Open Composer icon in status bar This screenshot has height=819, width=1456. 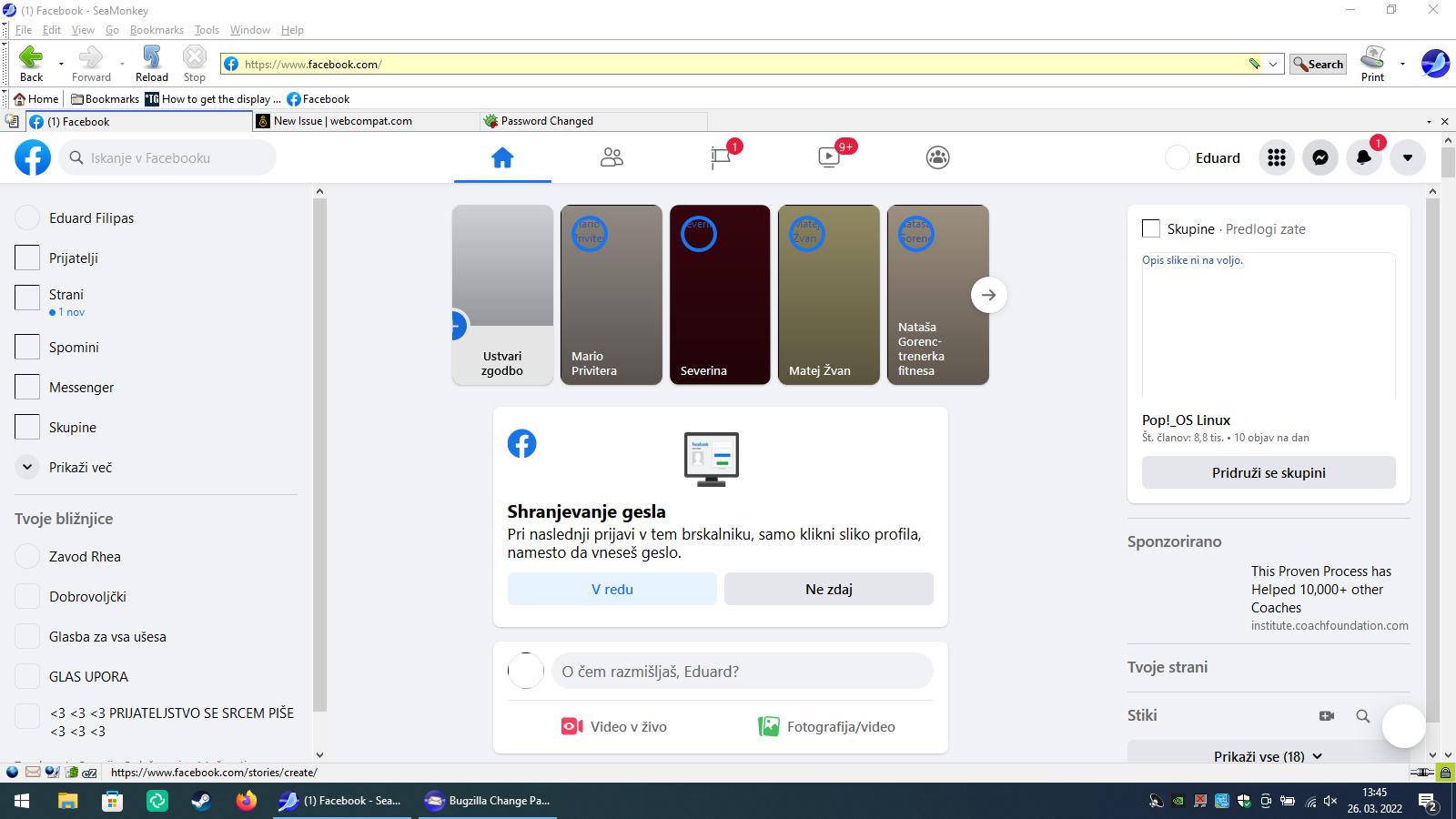(52, 773)
